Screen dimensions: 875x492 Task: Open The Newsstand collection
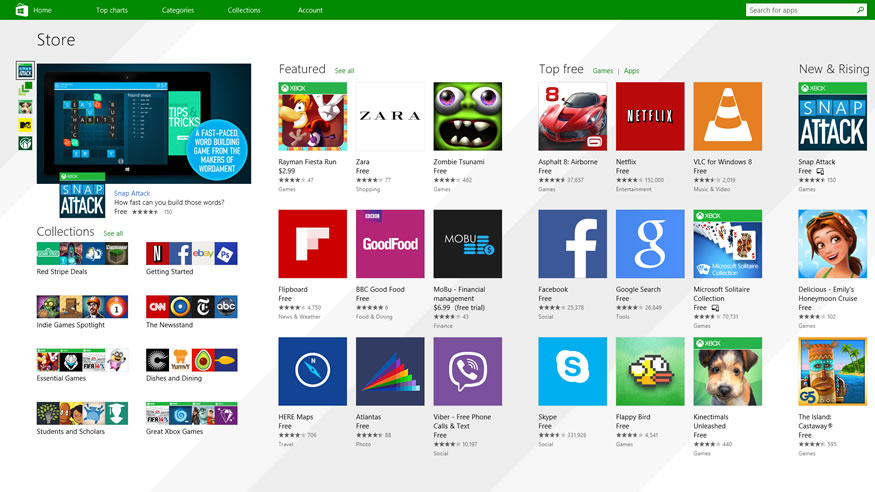[191, 307]
